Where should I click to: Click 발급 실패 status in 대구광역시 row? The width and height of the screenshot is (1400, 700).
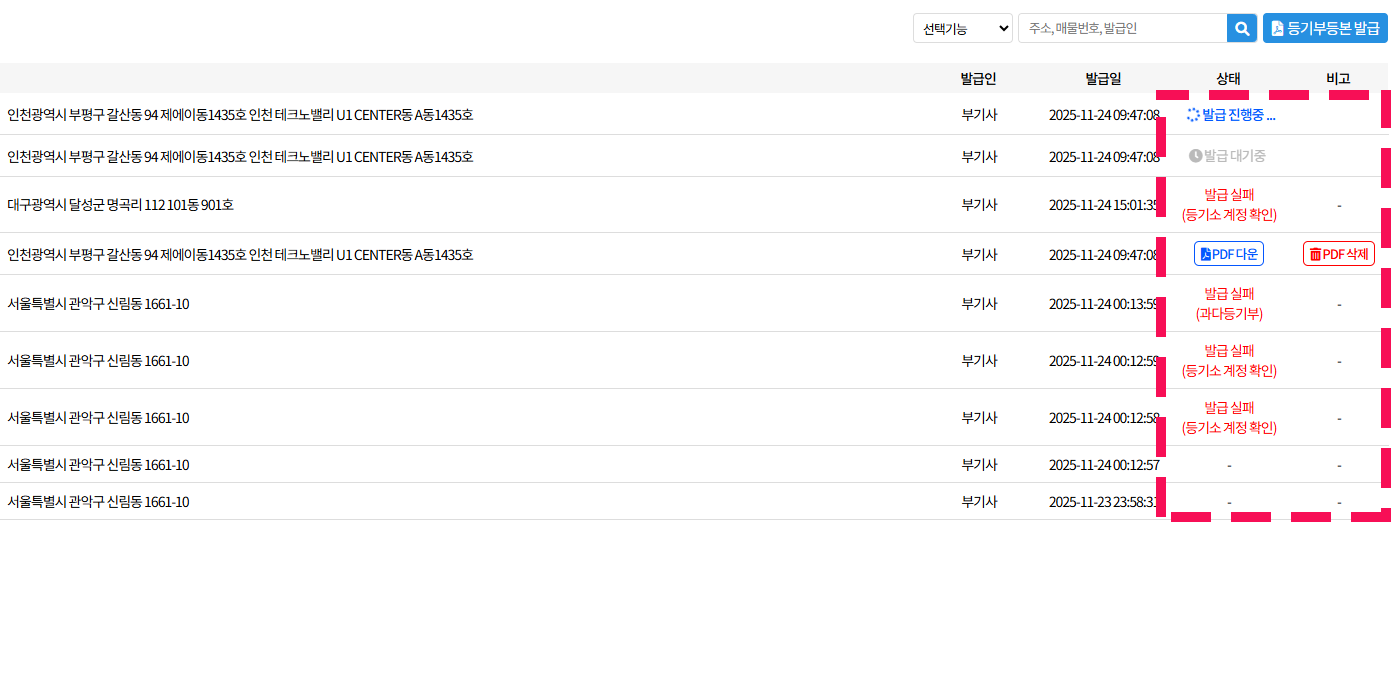pos(1229,205)
